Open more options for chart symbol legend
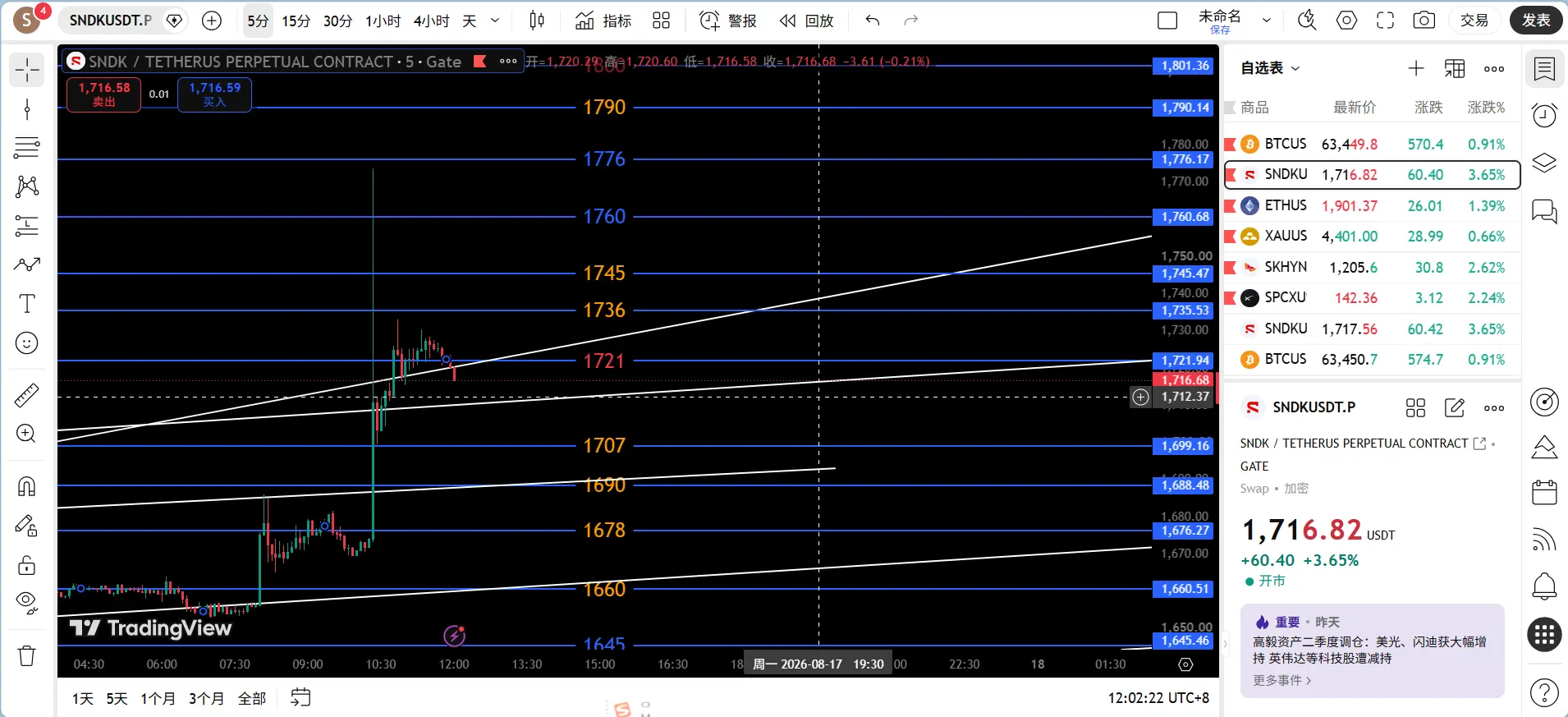 pos(508,61)
